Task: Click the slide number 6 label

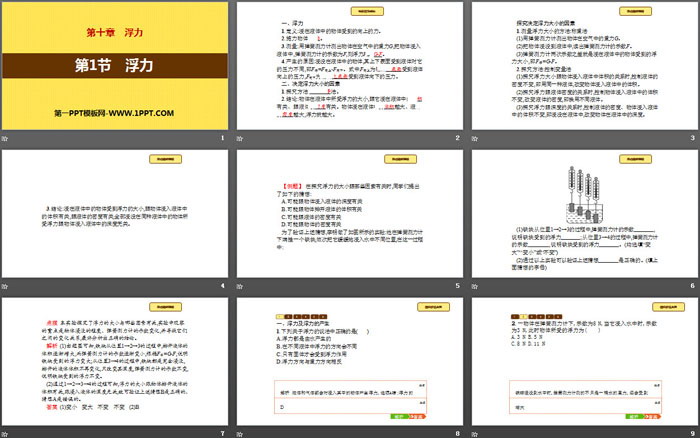Action: pyautogui.click(x=693, y=286)
